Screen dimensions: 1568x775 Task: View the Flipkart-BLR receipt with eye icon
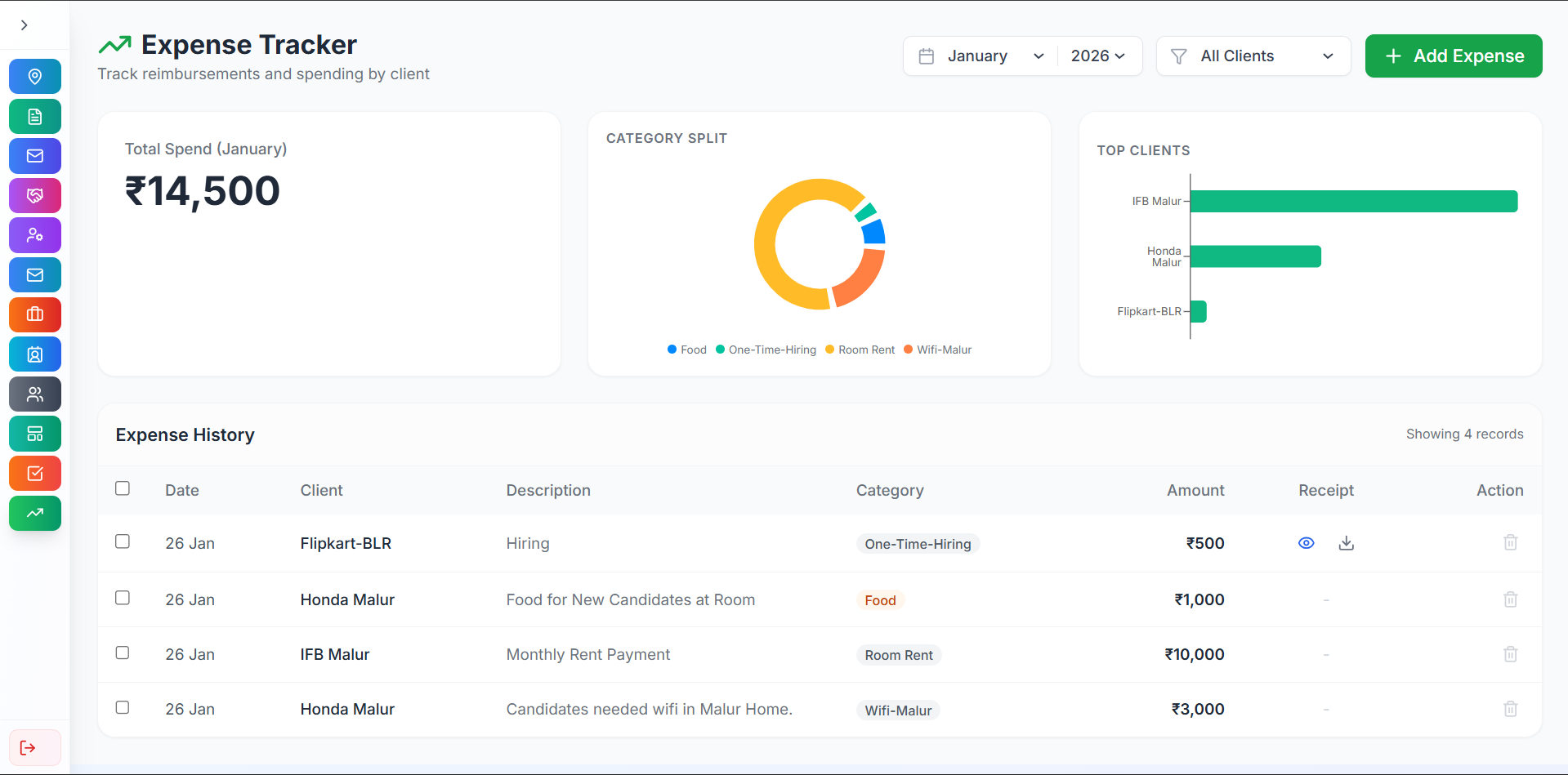coord(1306,543)
